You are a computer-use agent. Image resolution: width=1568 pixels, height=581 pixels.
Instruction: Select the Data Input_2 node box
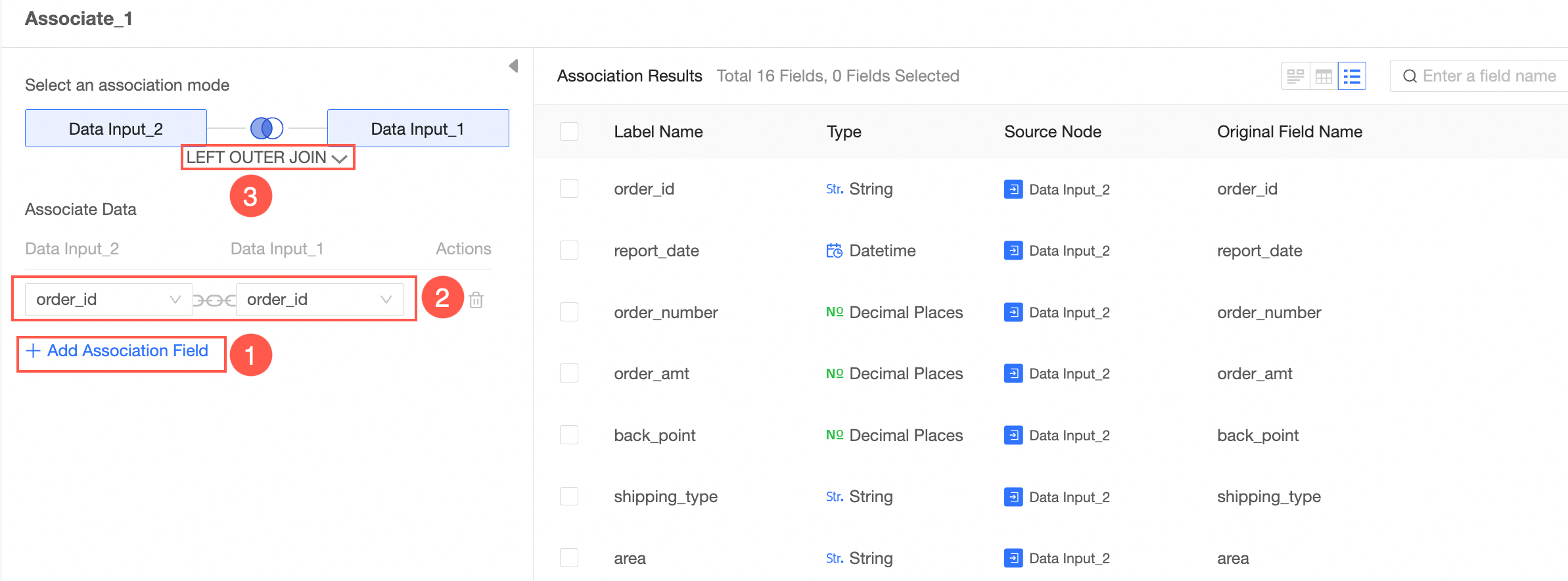tap(116, 128)
